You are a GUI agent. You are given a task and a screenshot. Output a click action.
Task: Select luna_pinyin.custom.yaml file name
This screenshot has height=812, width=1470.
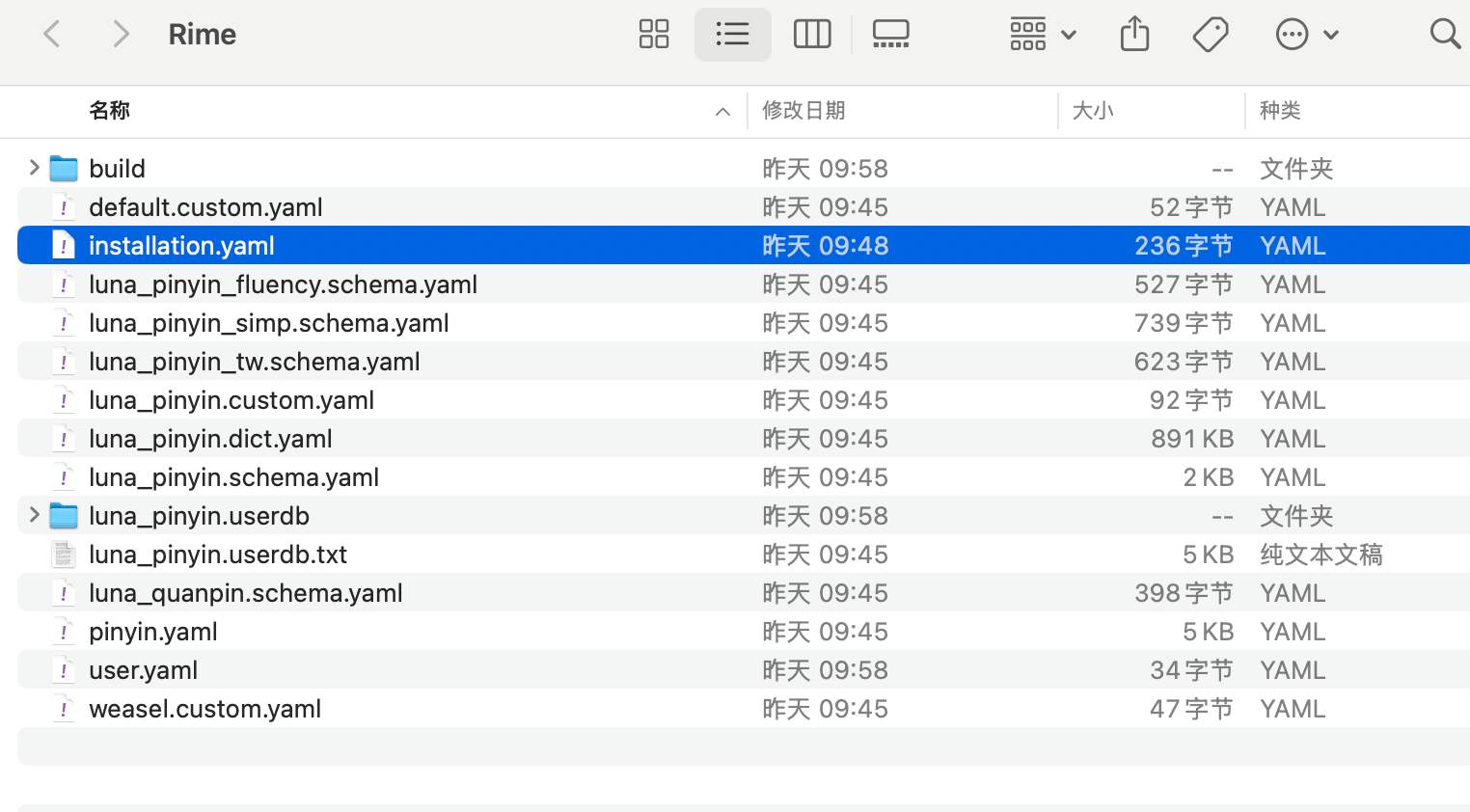[x=231, y=400]
